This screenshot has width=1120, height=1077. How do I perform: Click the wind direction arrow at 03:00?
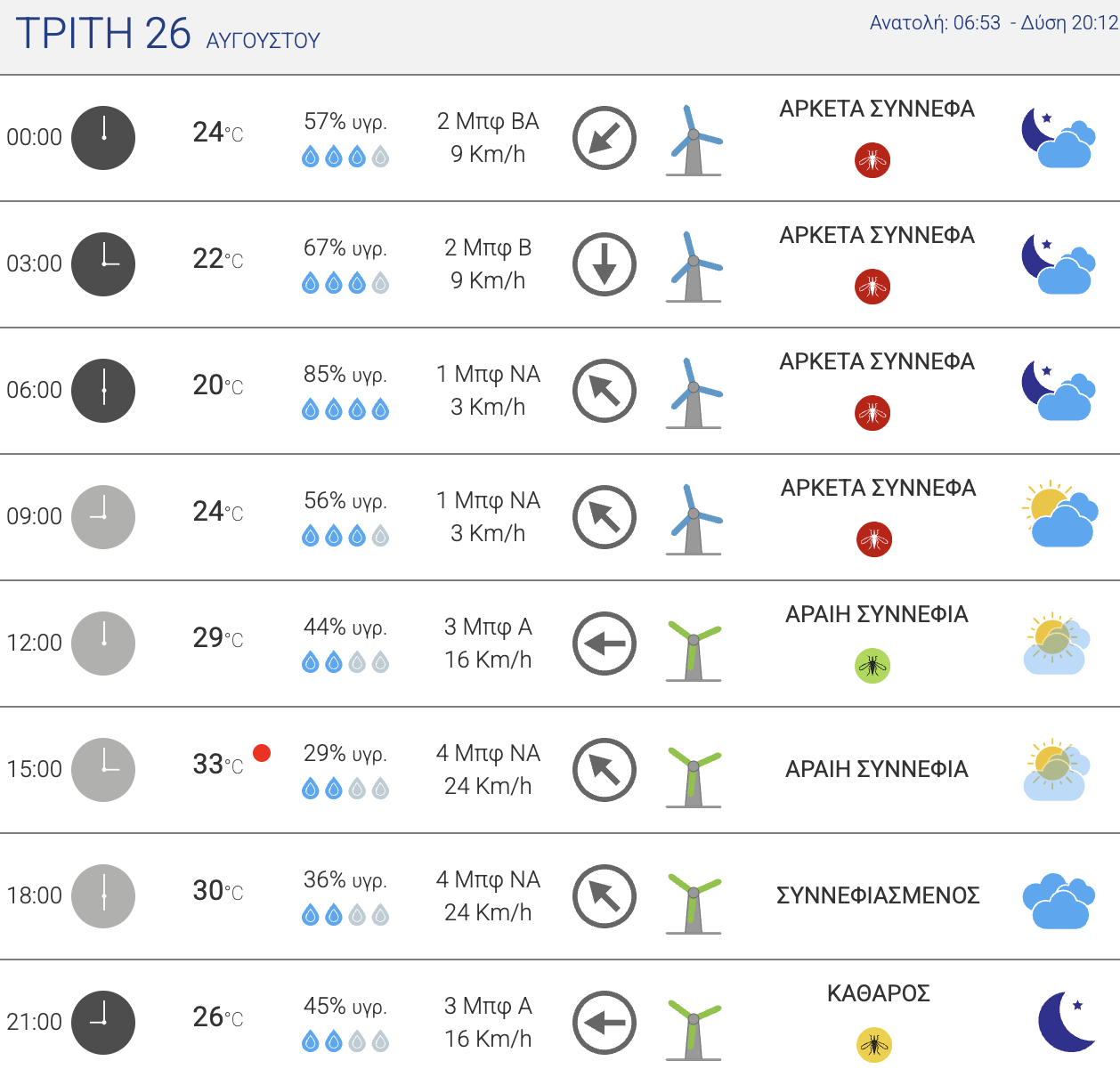click(605, 264)
